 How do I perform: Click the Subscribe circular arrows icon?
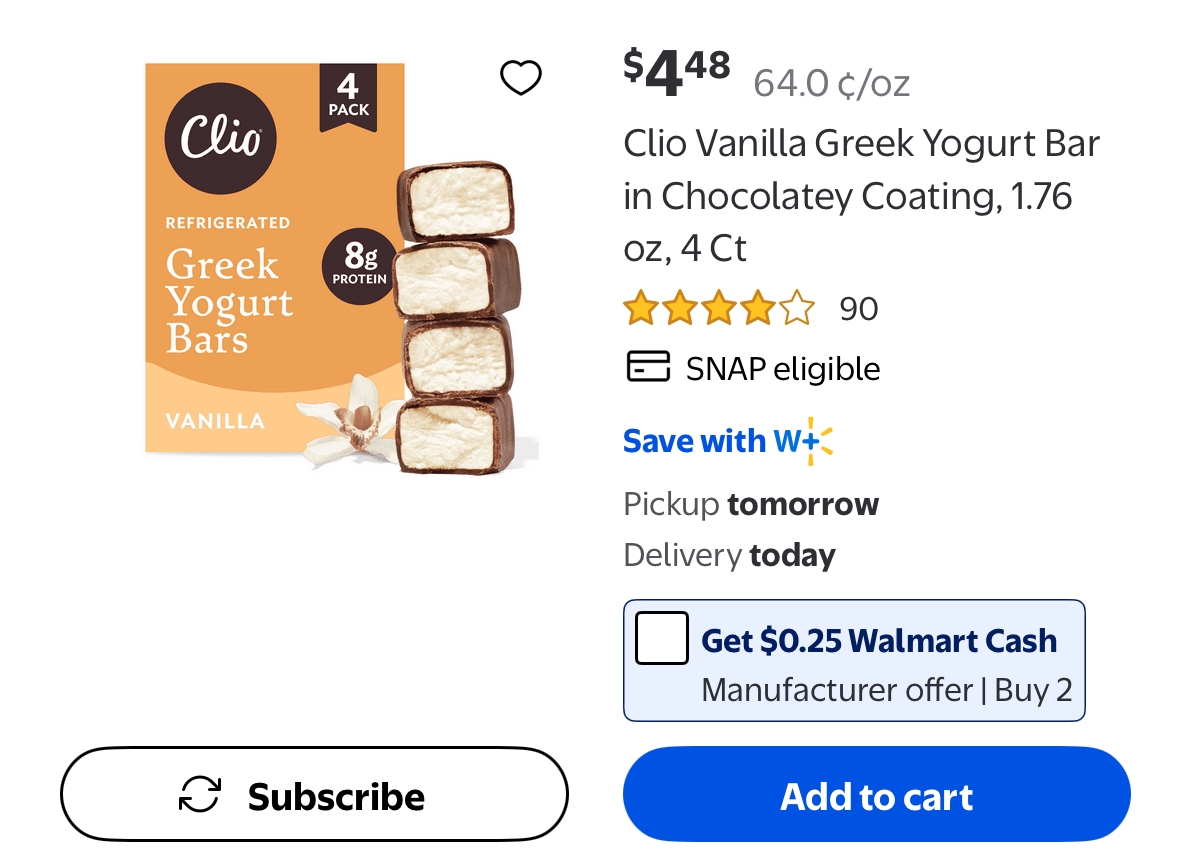click(200, 795)
